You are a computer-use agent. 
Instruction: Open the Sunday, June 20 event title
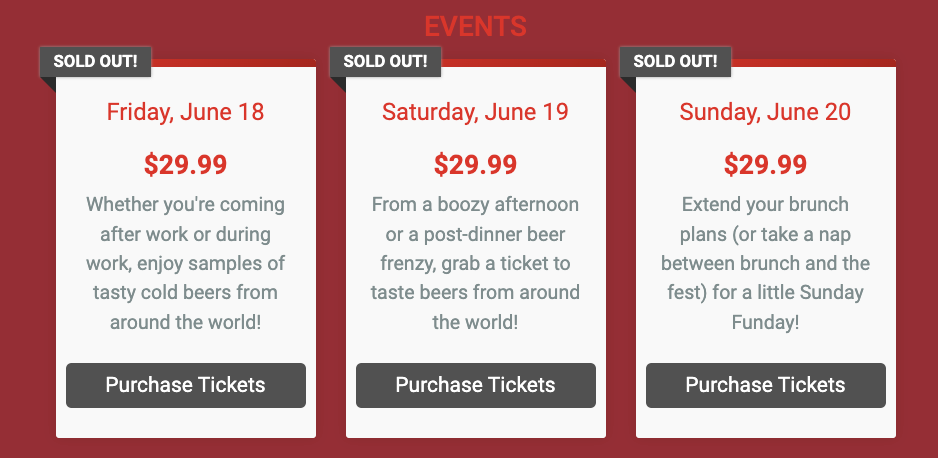[766, 111]
